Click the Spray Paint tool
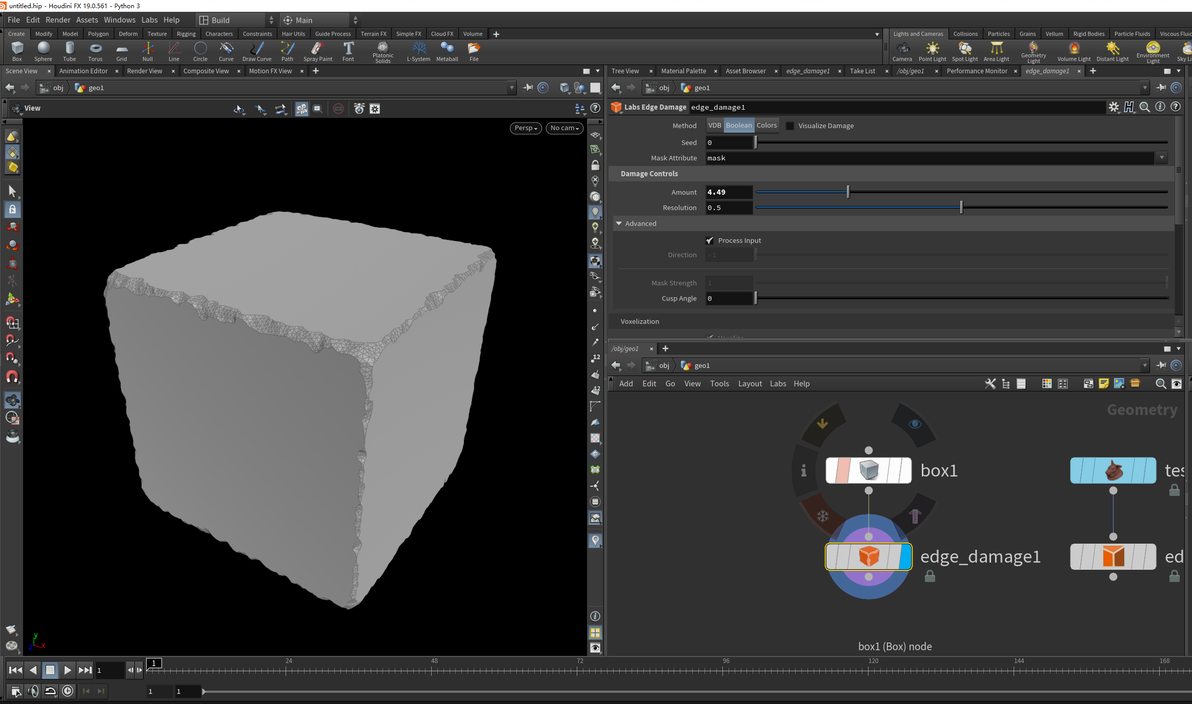Viewport: 1192px width, 704px height. pyautogui.click(x=318, y=50)
